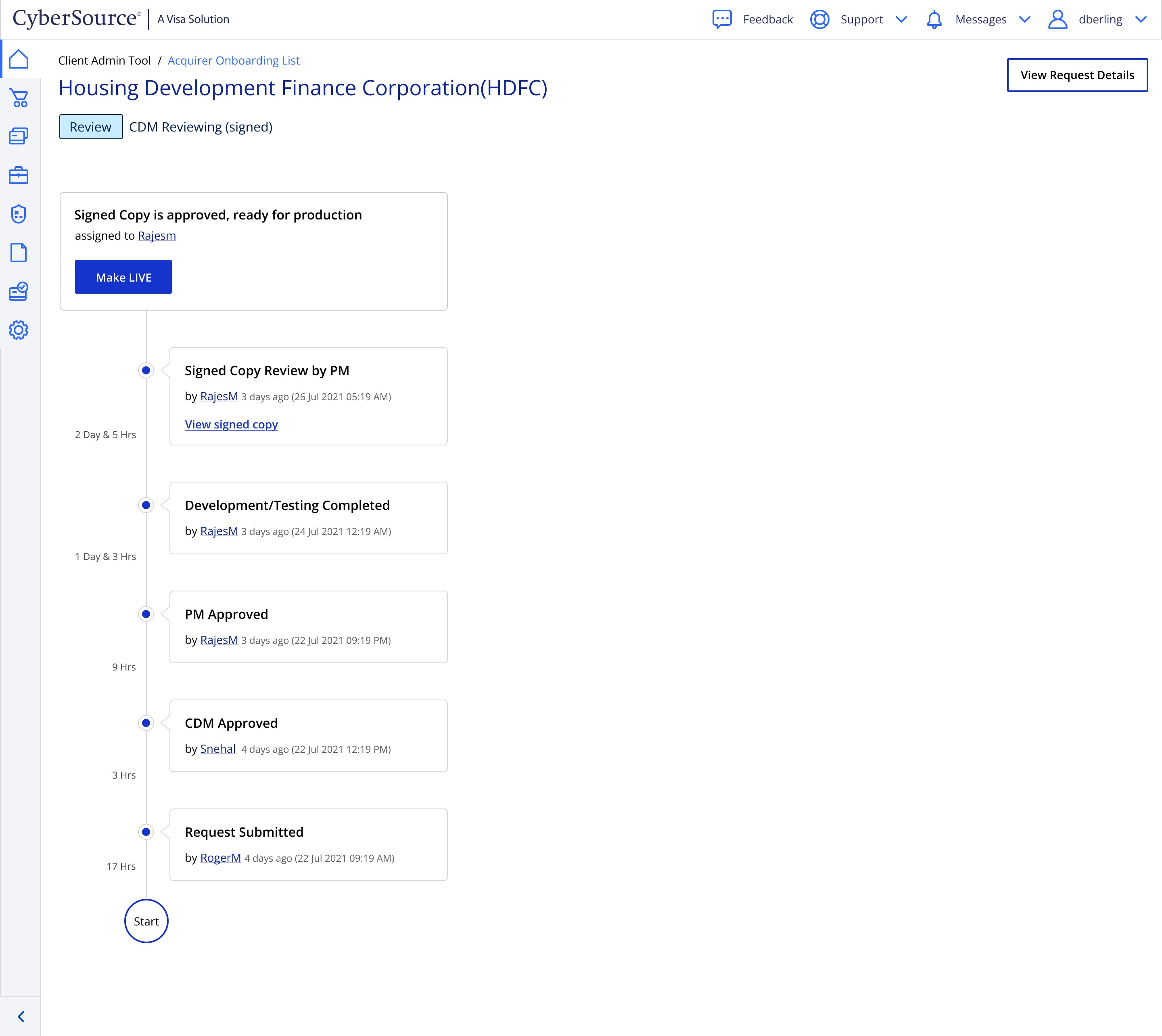The image size is (1162, 1036).
Task: Select the stacked cards sidebar icon
Action: (19, 136)
